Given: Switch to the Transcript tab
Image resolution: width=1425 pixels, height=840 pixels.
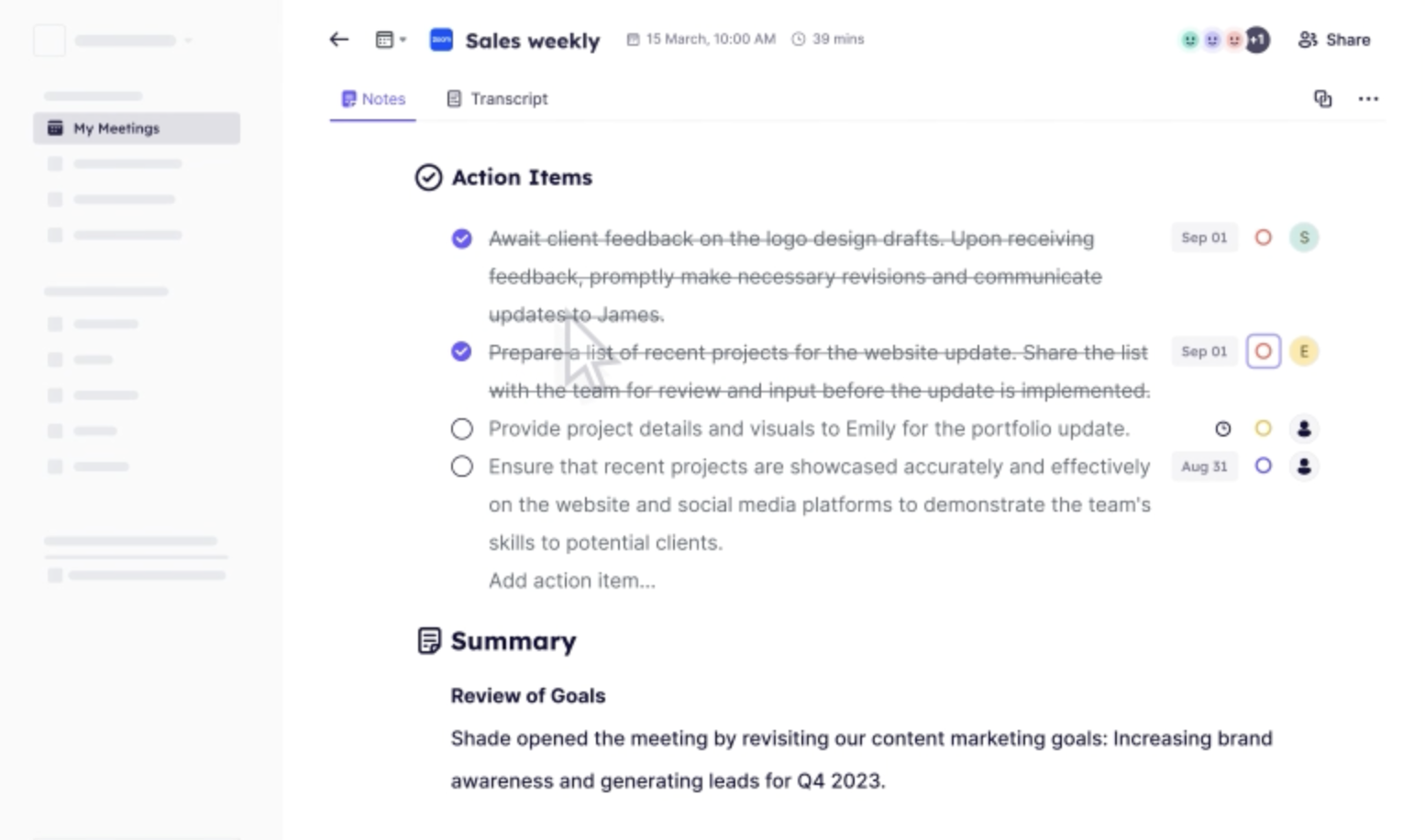Looking at the screenshot, I should pyautogui.click(x=496, y=99).
